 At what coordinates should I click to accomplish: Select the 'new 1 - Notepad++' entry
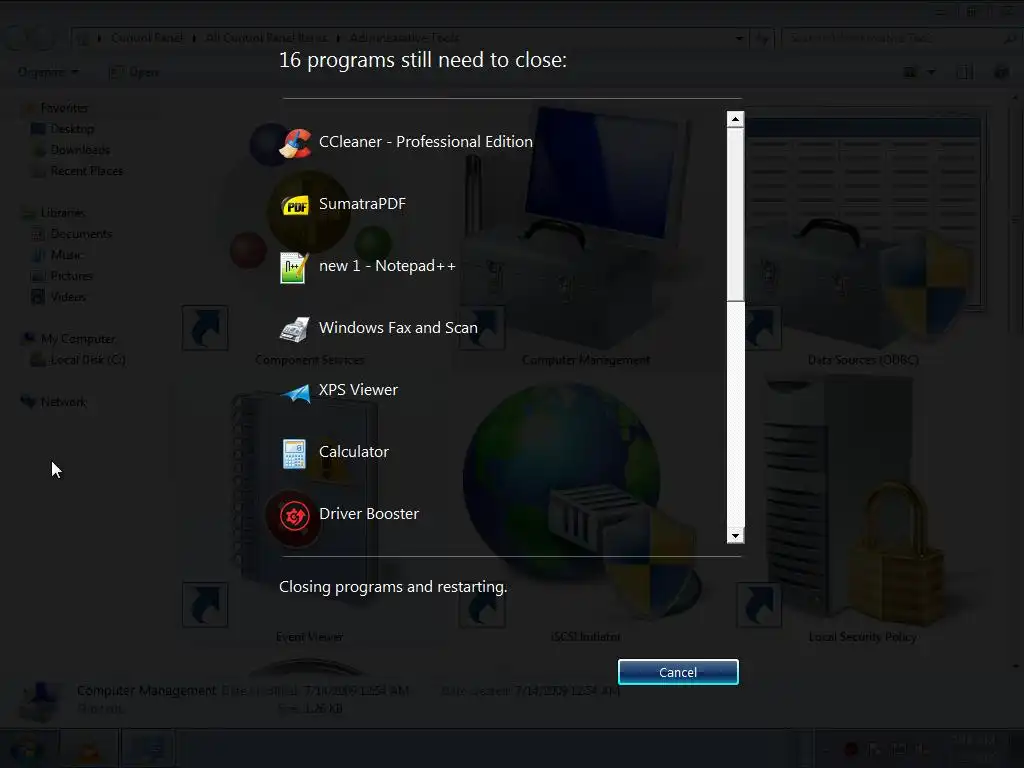point(387,266)
